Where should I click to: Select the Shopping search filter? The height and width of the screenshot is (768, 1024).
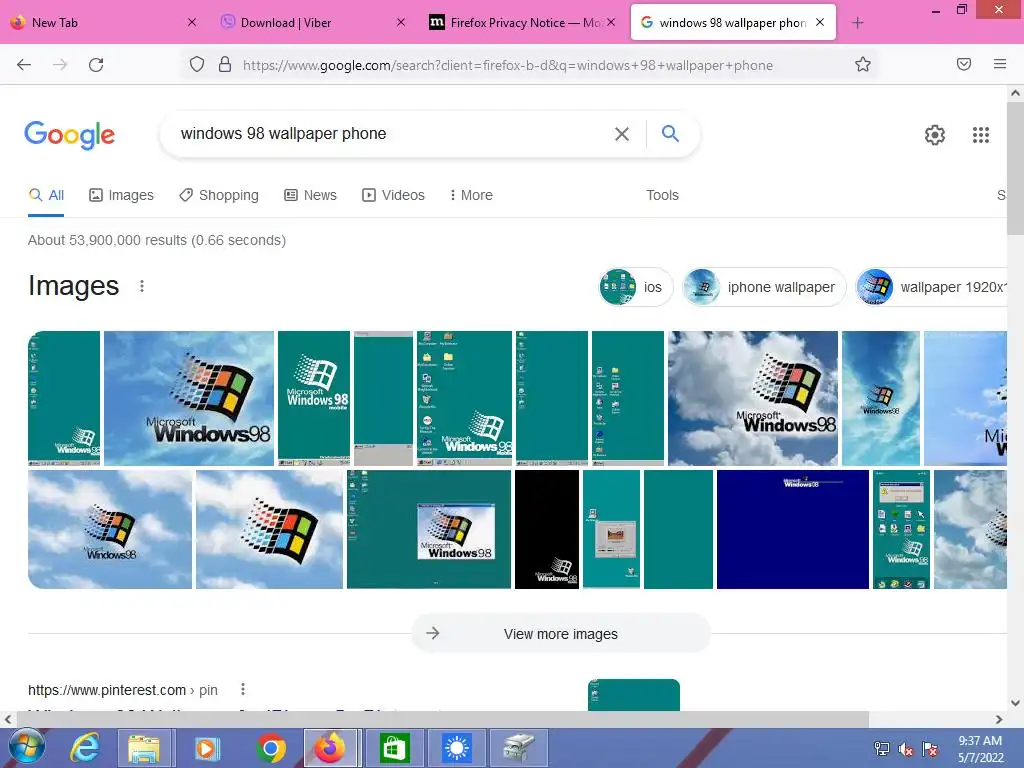(x=219, y=195)
